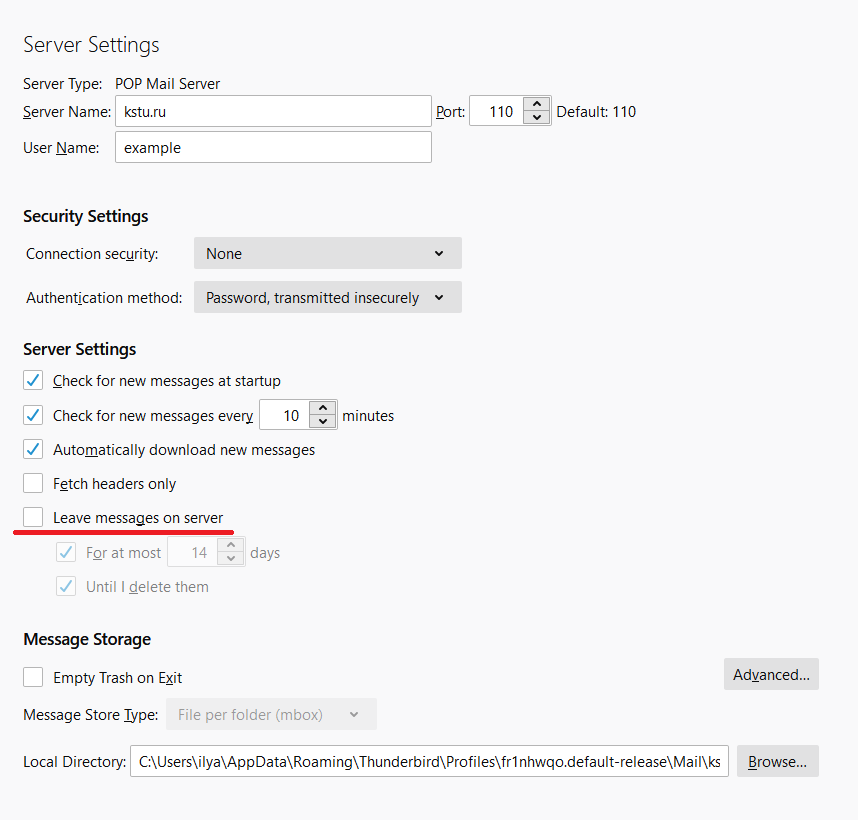
Task: Click the Advanced... button
Action: (771, 675)
